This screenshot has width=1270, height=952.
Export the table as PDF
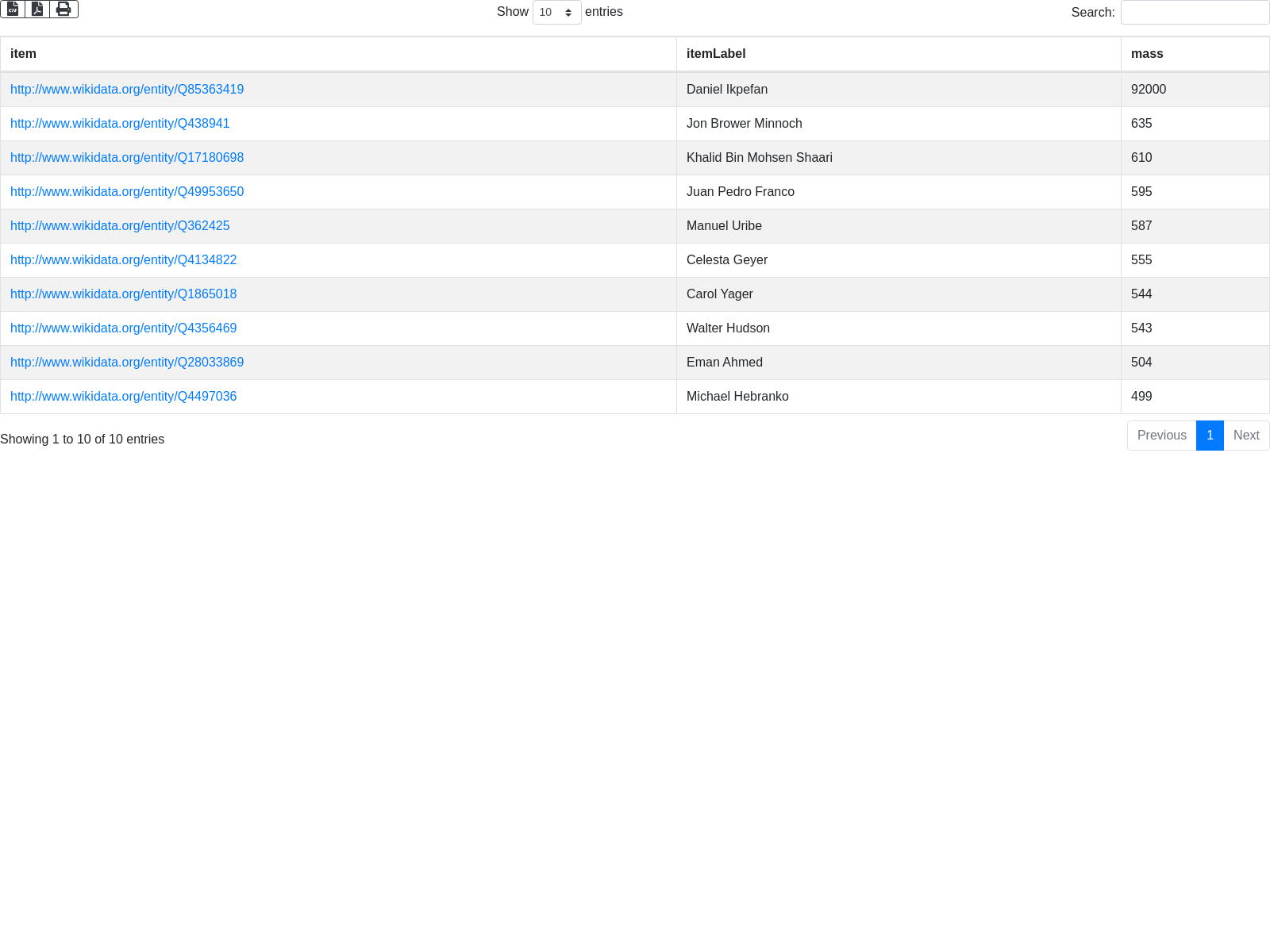(37, 9)
